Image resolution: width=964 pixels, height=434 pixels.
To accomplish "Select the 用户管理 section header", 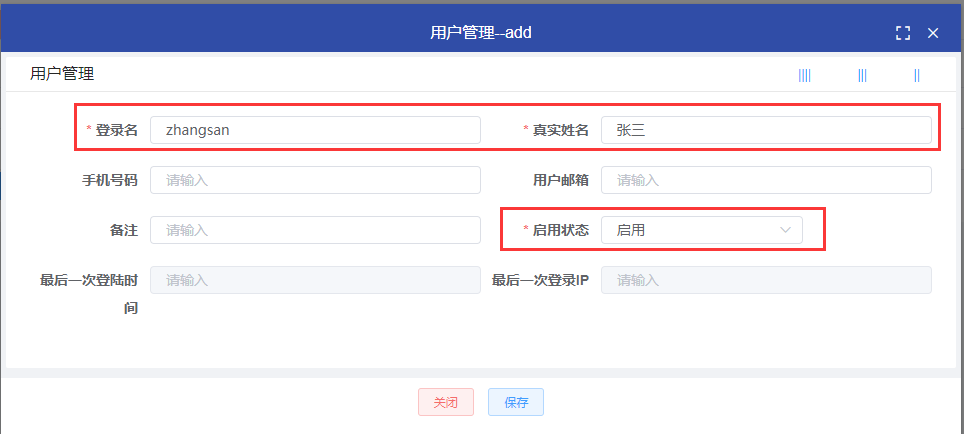I will point(62,74).
